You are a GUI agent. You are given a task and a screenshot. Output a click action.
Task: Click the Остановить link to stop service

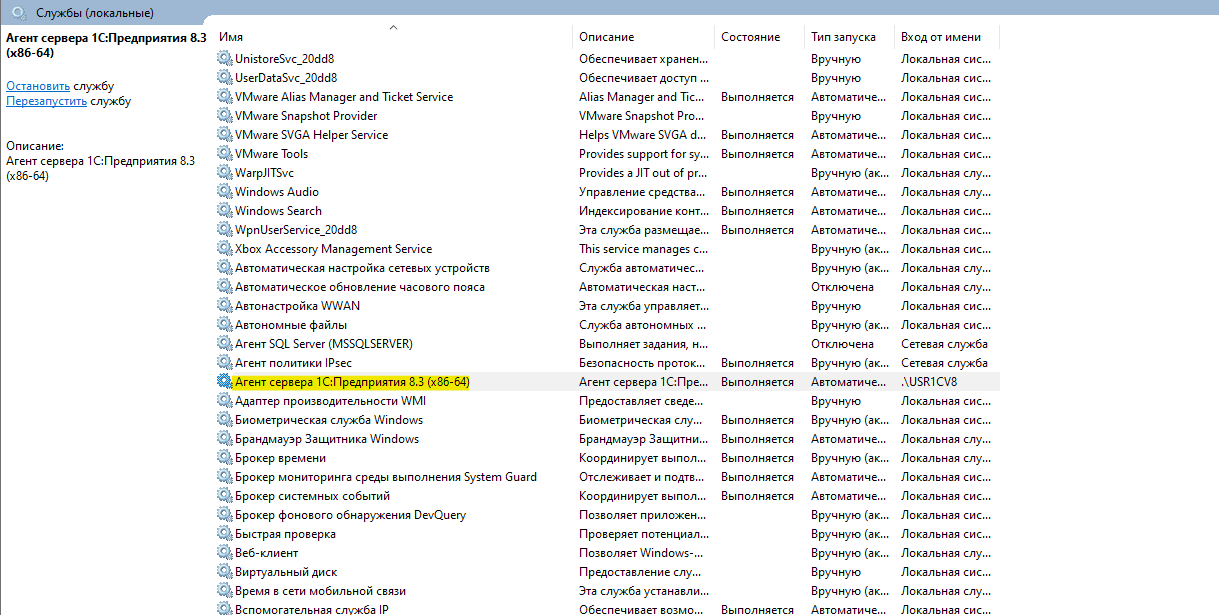[38, 86]
